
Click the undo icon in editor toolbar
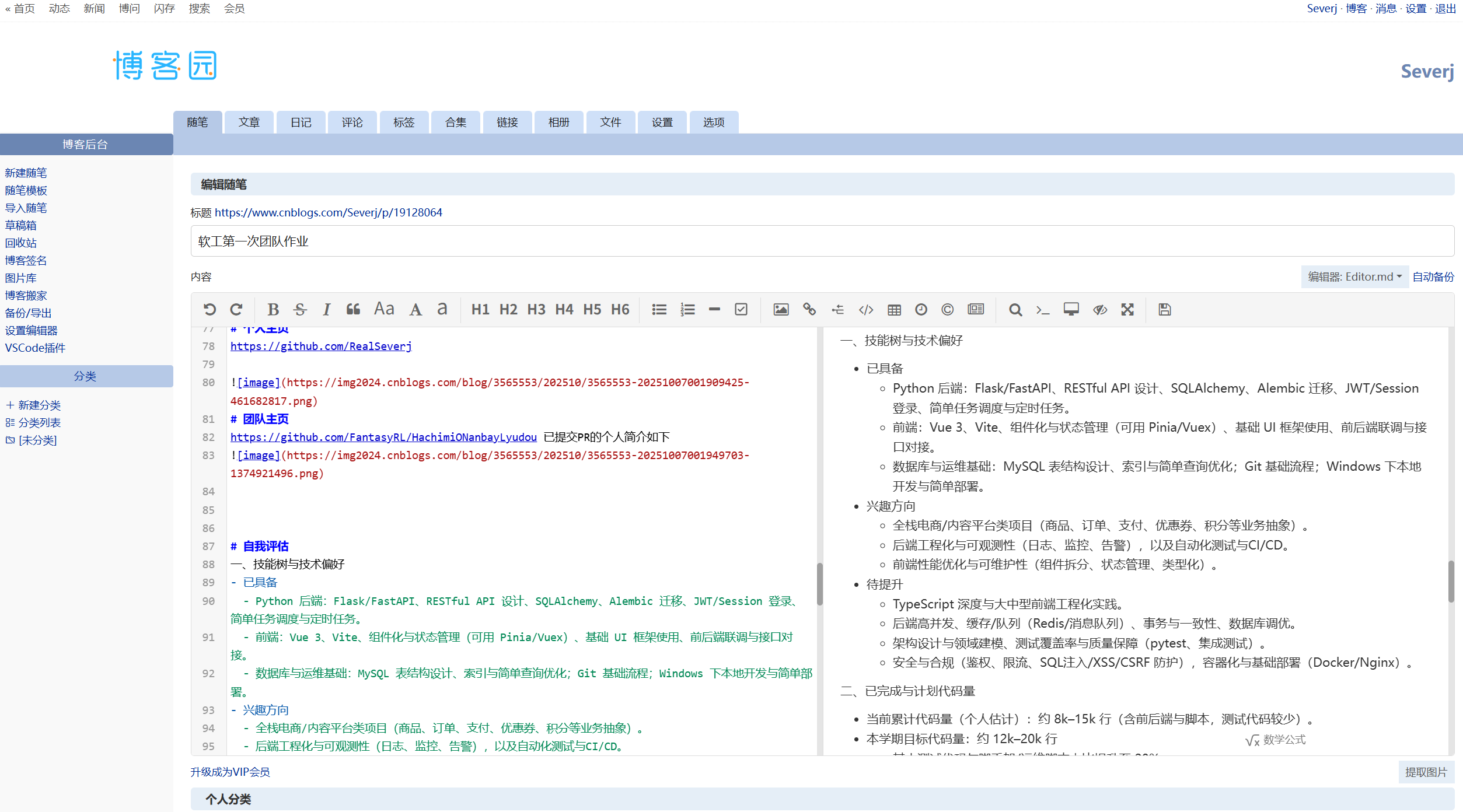point(210,310)
